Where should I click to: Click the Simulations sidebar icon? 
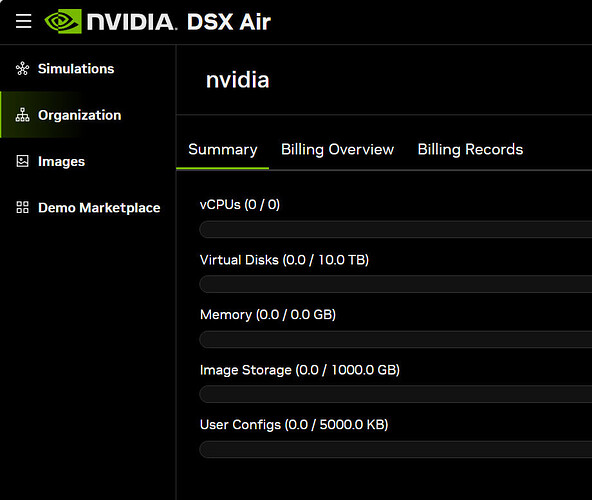[22, 69]
